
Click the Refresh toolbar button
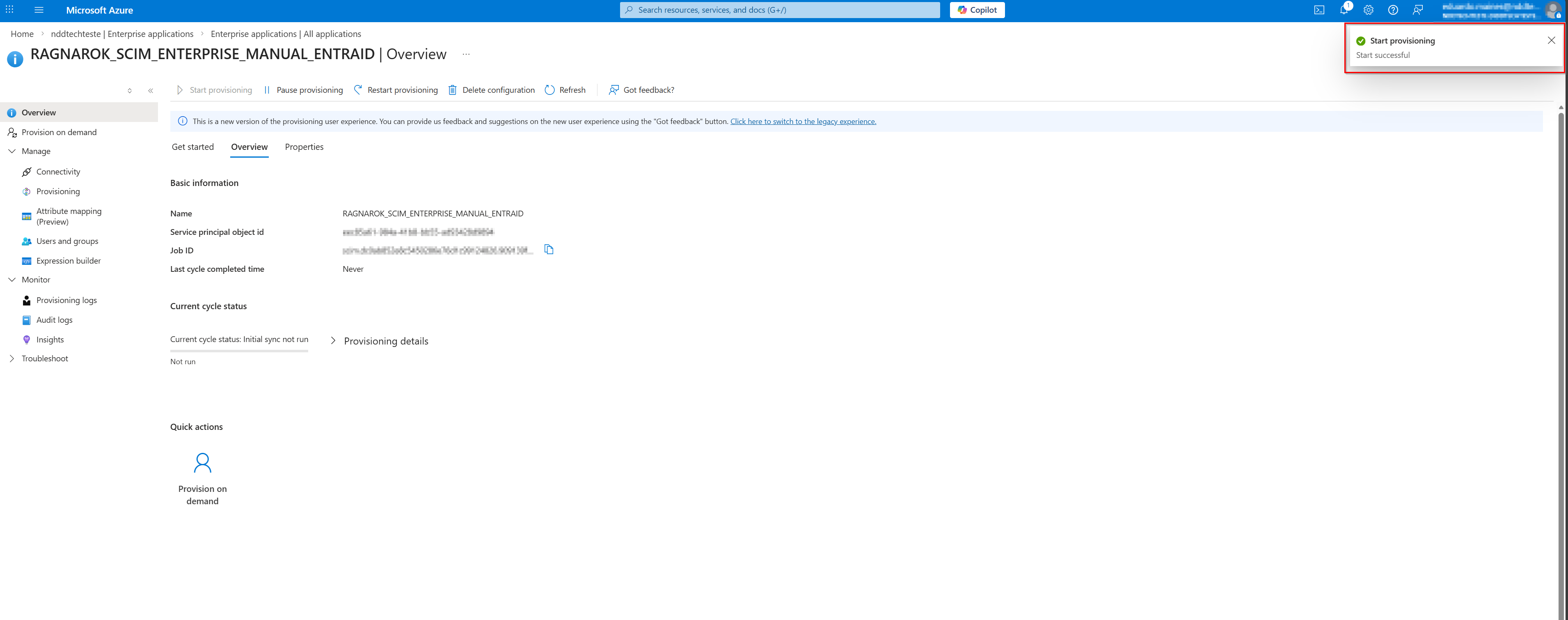coord(565,90)
